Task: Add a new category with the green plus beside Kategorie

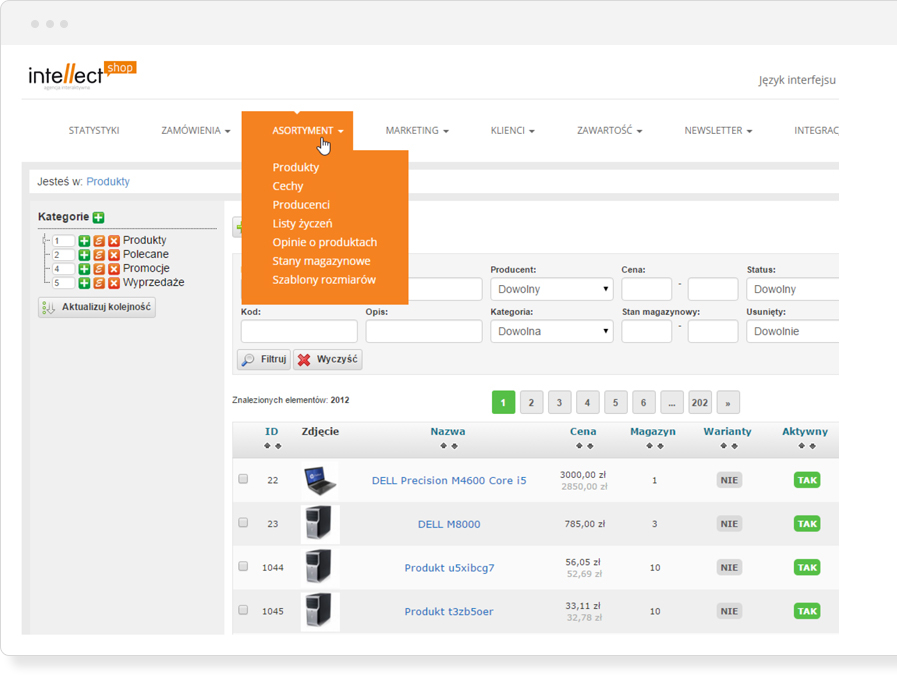Action: tap(98, 217)
